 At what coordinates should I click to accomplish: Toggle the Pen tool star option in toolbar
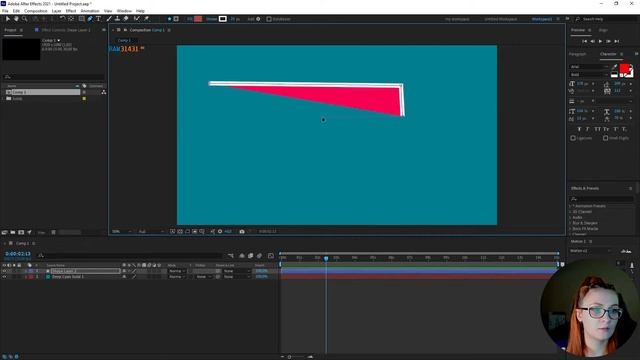click(170, 19)
